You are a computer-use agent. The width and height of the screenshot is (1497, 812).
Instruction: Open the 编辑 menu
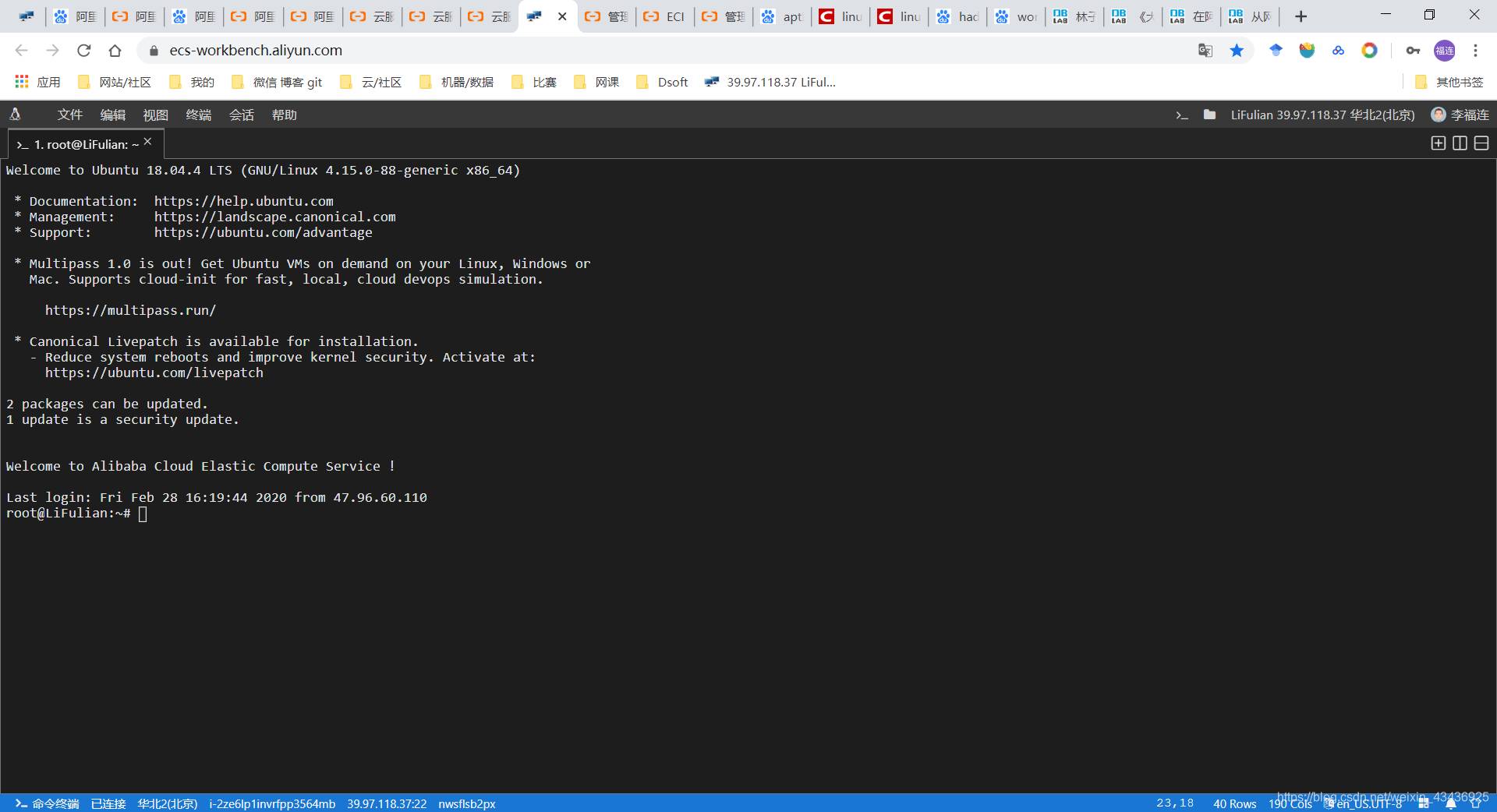[x=112, y=115]
